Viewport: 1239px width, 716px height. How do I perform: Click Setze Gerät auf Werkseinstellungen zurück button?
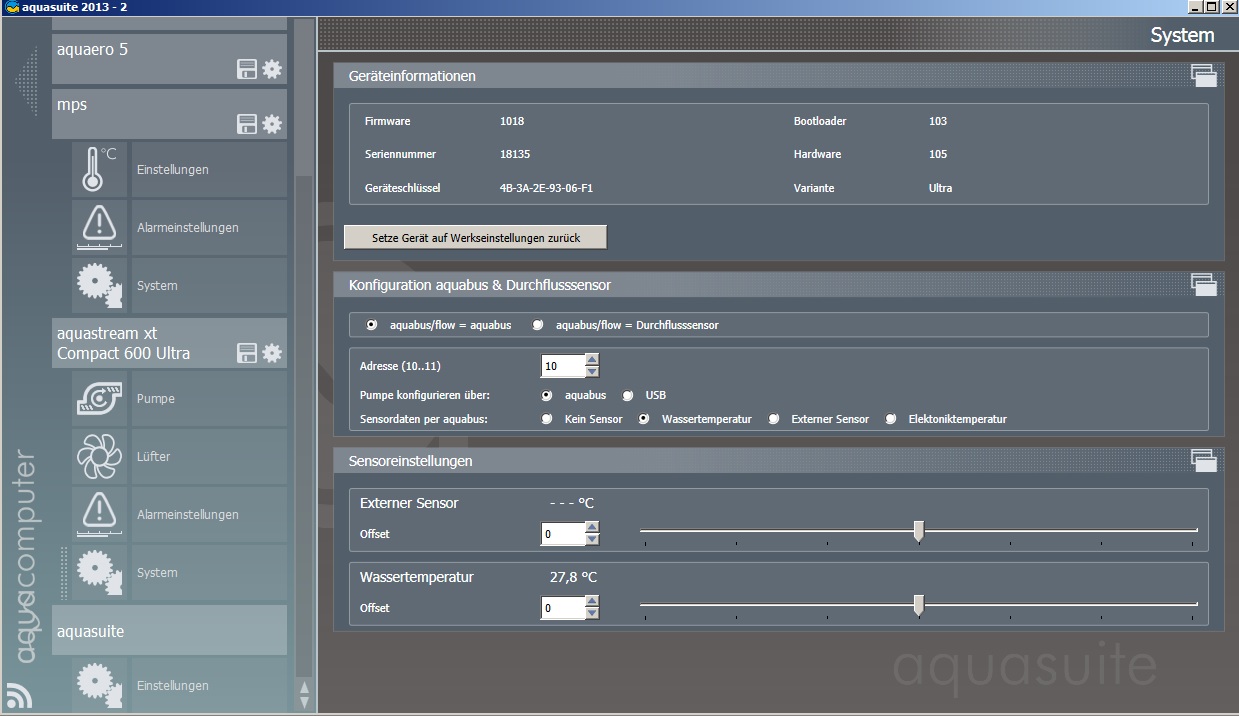475,238
